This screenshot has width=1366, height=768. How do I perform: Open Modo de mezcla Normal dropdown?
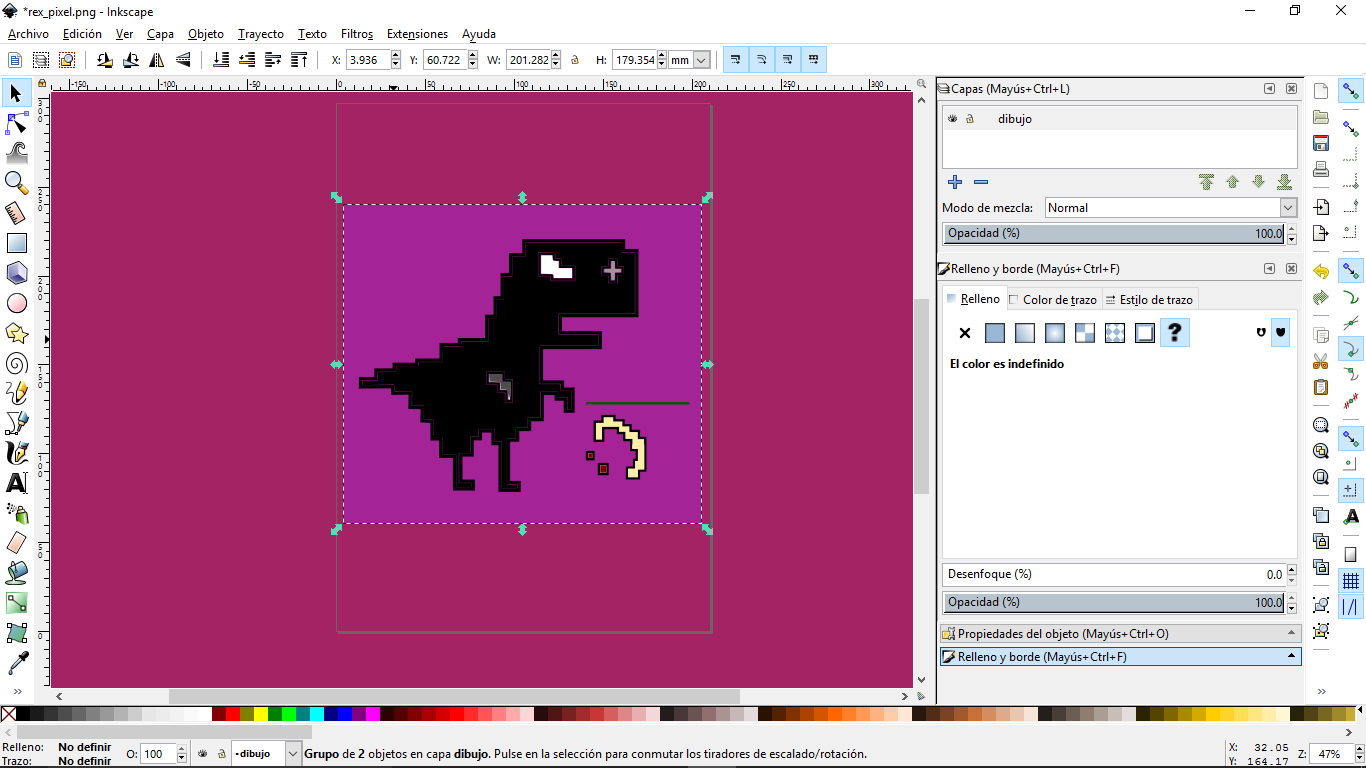pyautogui.click(x=1170, y=208)
